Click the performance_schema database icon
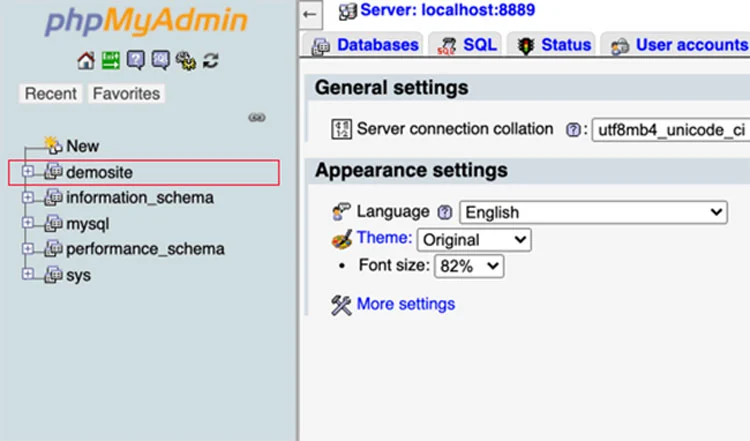This screenshot has width=750, height=441. 53,249
